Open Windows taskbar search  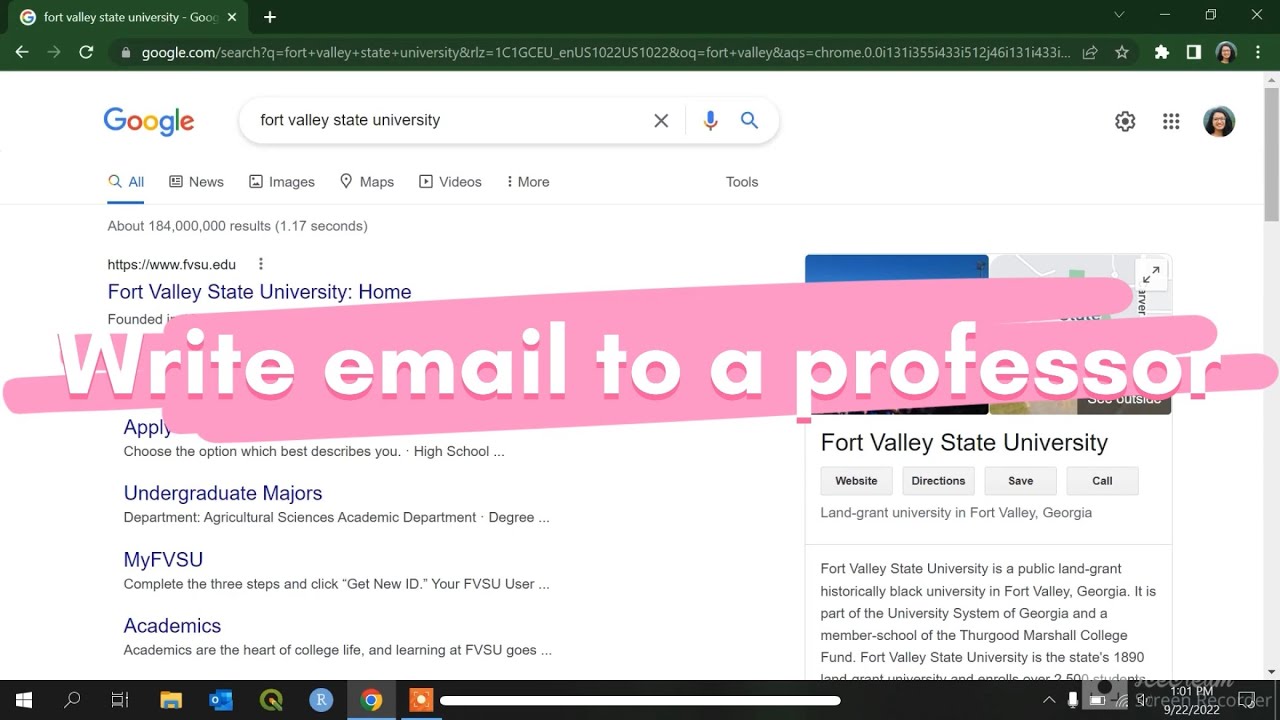72,700
